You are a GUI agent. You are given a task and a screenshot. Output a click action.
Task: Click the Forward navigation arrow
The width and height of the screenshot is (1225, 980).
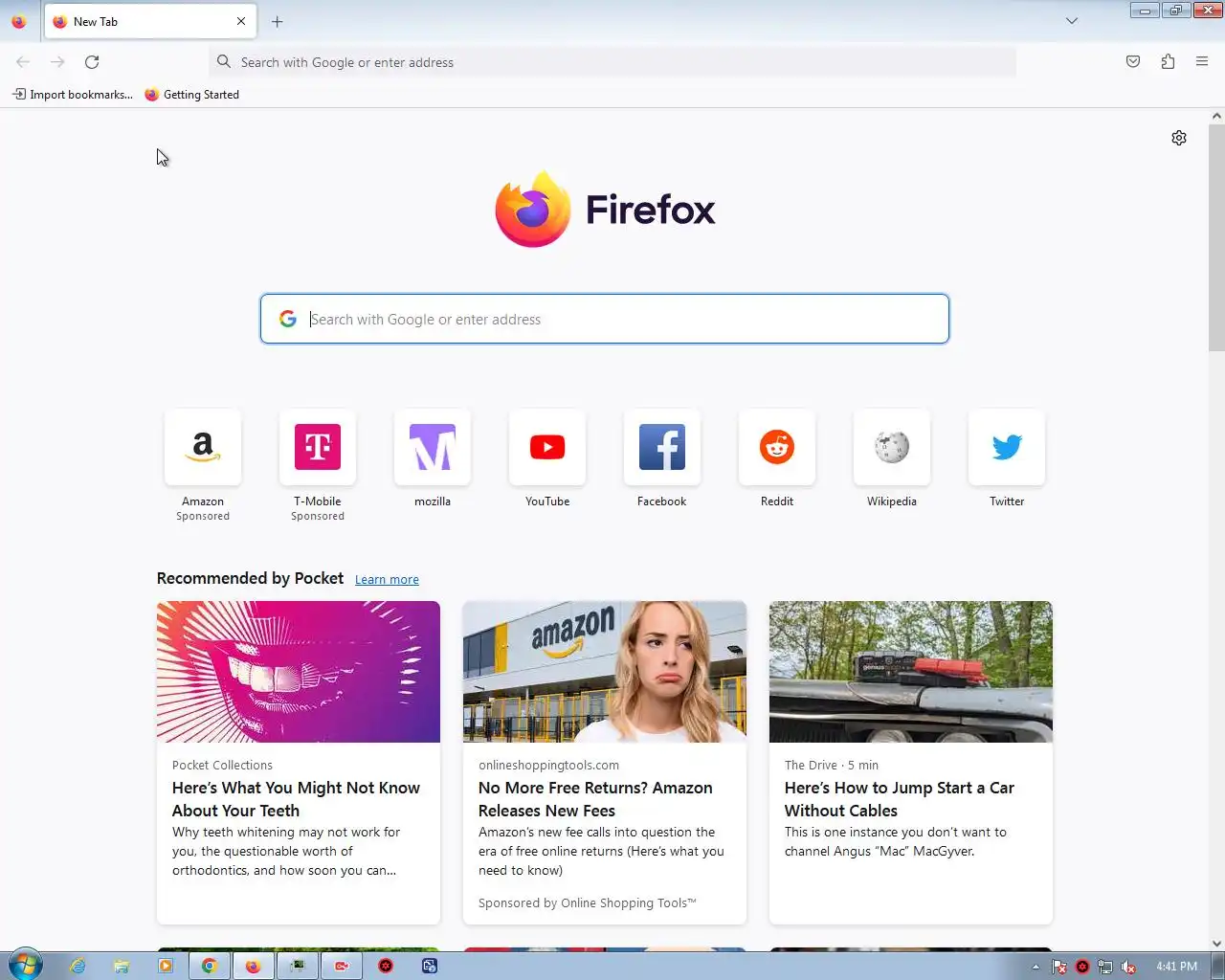(57, 62)
